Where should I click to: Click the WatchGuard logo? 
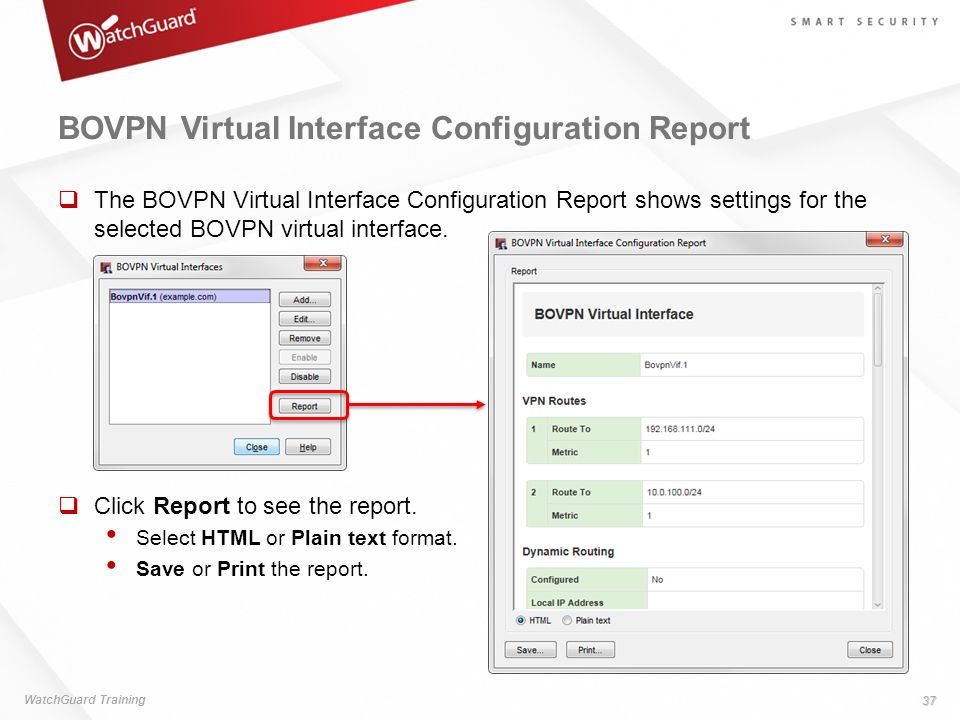coord(133,33)
